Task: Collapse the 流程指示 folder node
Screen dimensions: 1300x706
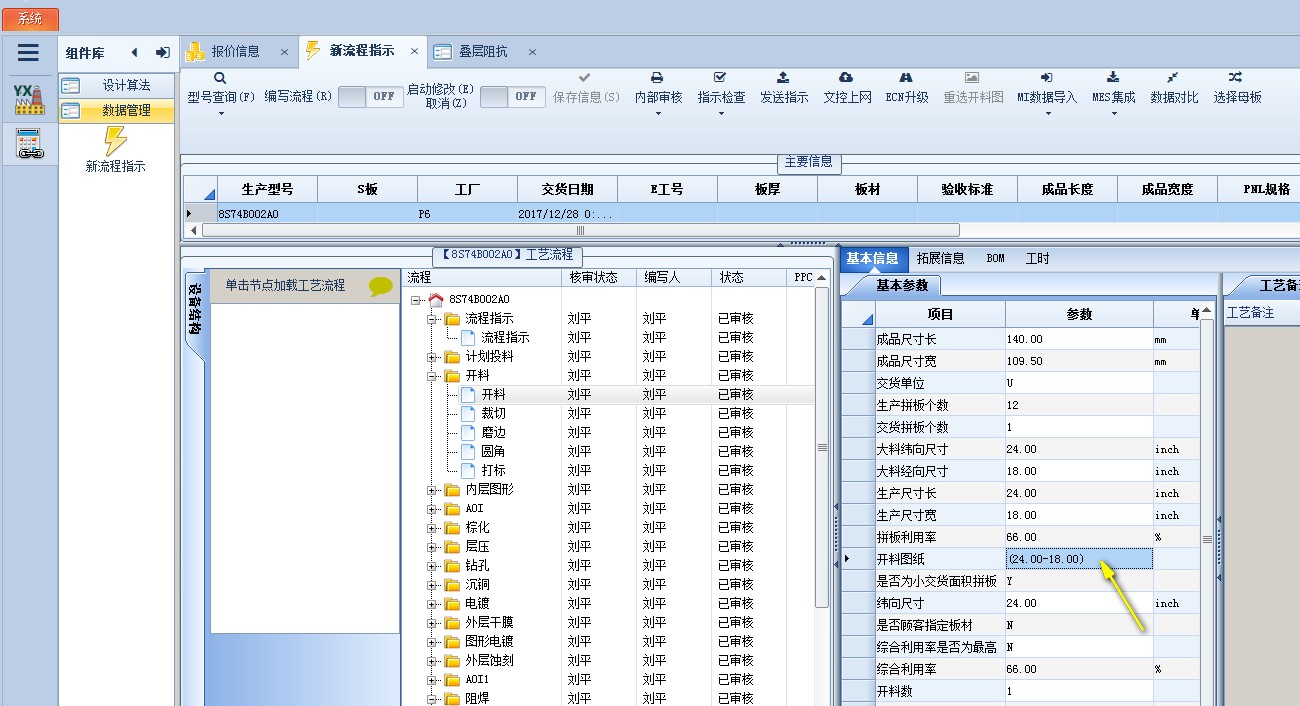Action: click(x=431, y=319)
